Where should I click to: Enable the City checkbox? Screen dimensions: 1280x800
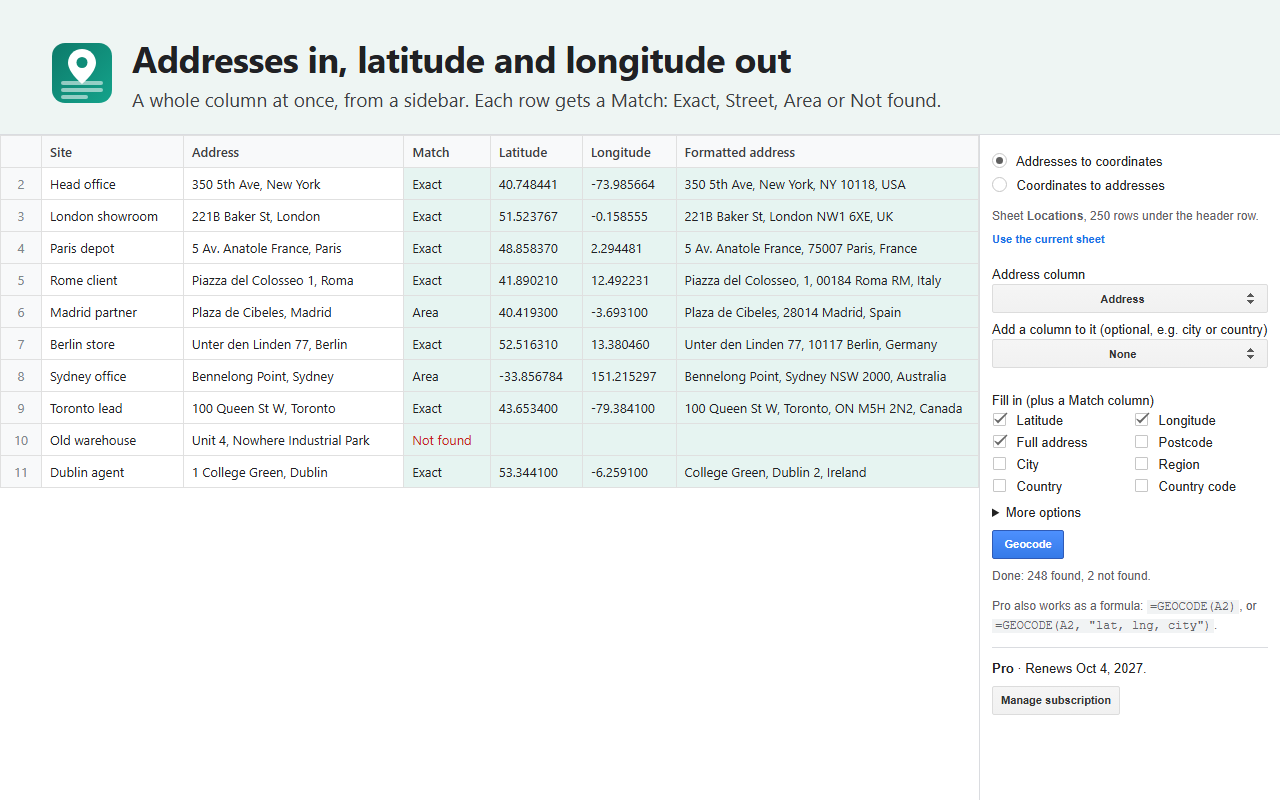(x=999, y=464)
